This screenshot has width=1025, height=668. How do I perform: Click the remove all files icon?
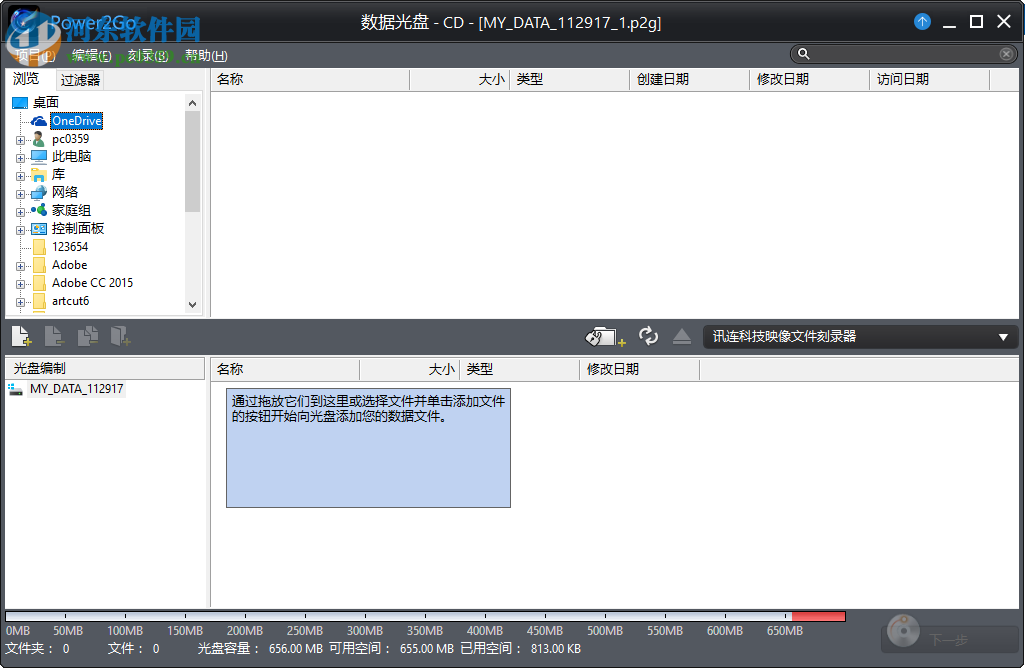point(88,335)
